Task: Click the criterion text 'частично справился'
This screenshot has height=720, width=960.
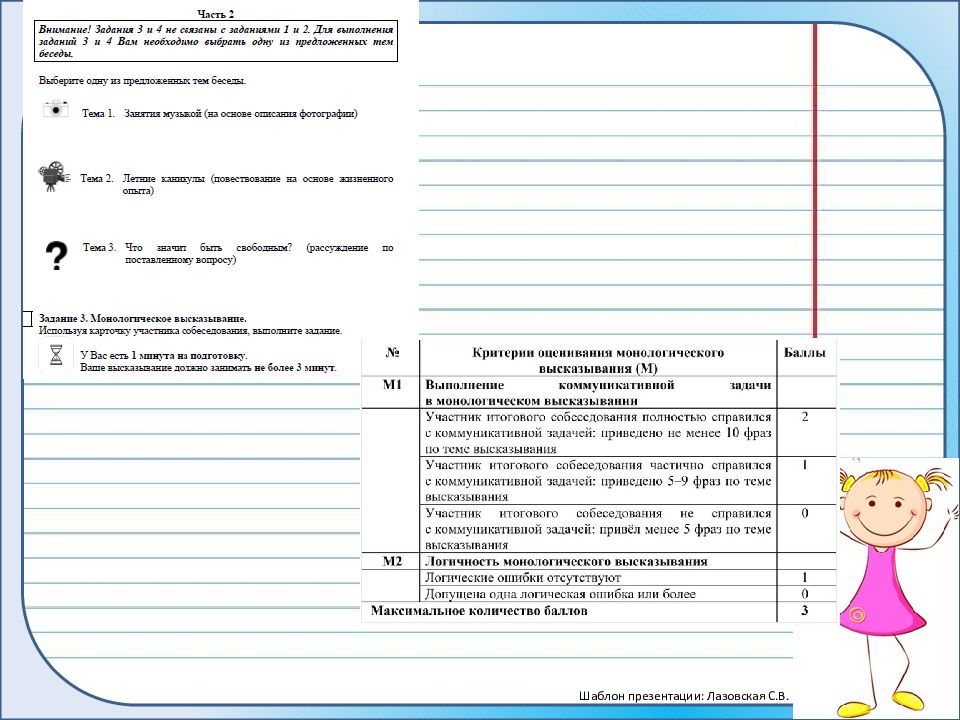Action: pyautogui.click(x=598, y=481)
